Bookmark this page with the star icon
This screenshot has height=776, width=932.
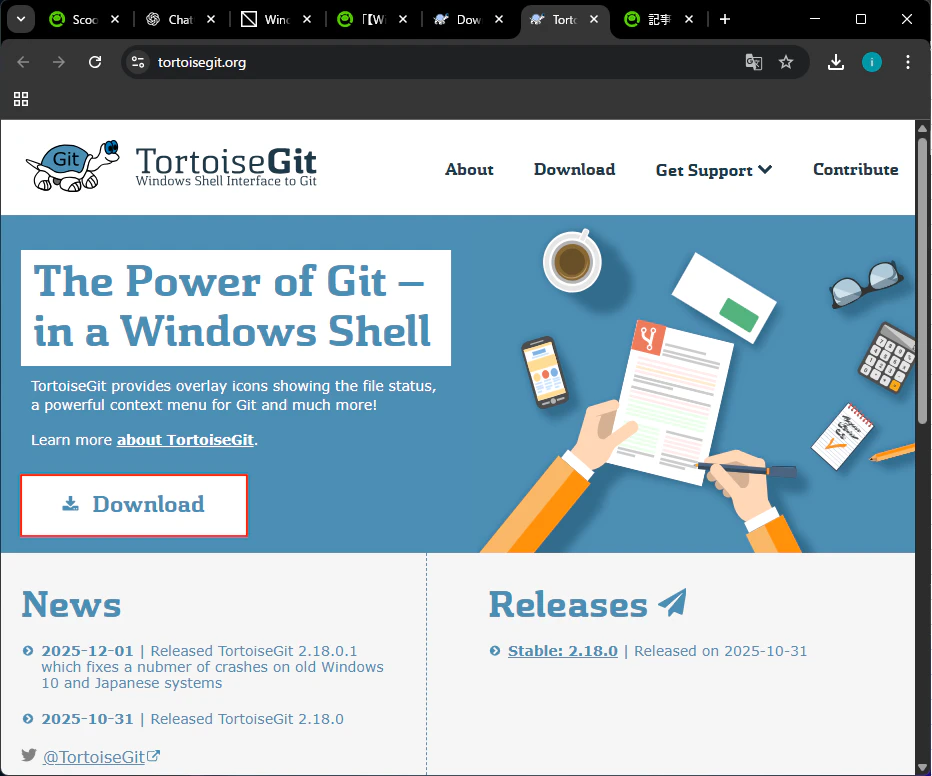click(x=786, y=62)
